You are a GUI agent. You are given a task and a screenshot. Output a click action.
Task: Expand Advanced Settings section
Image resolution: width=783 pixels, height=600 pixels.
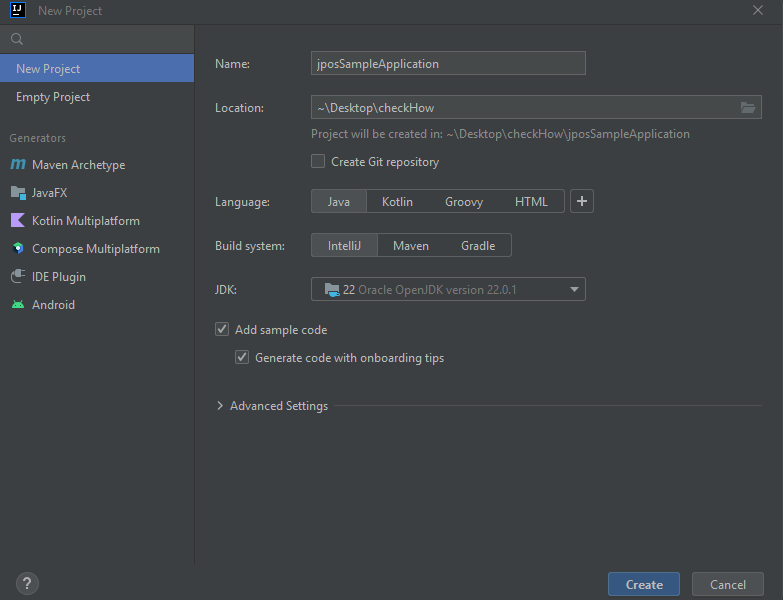[221, 406]
